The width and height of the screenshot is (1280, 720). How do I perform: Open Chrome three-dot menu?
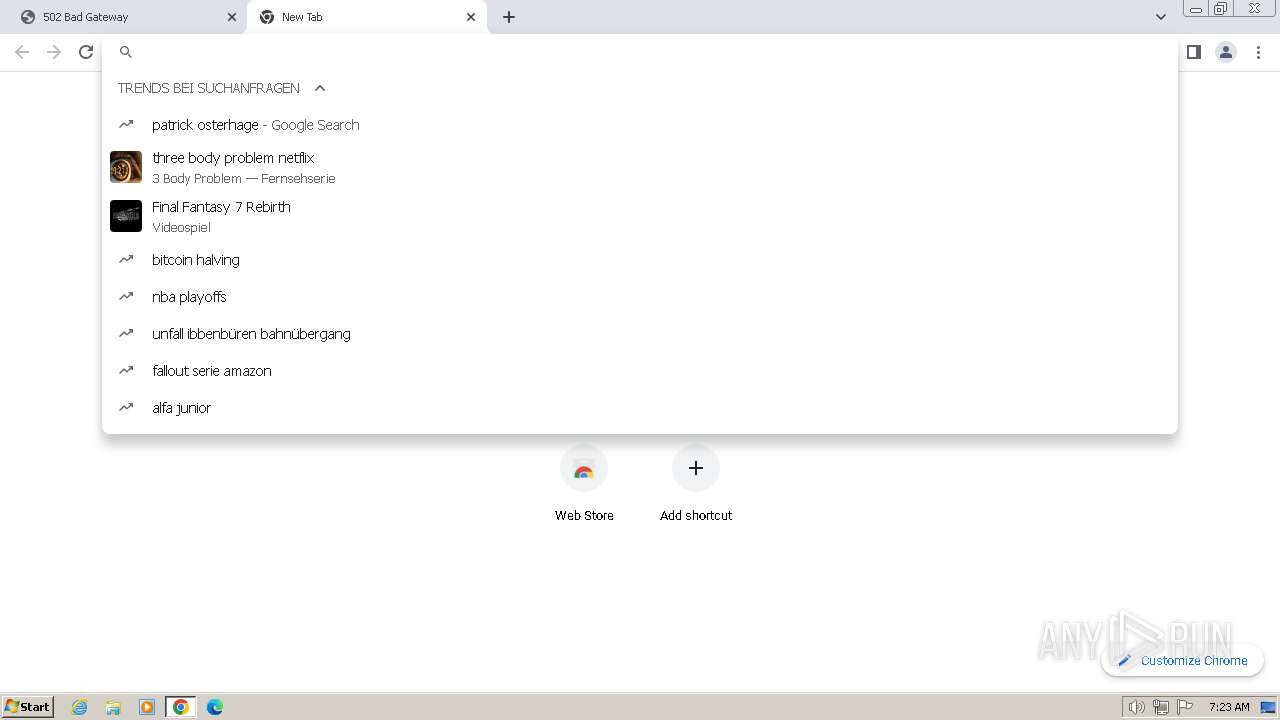(x=1258, y=52)
